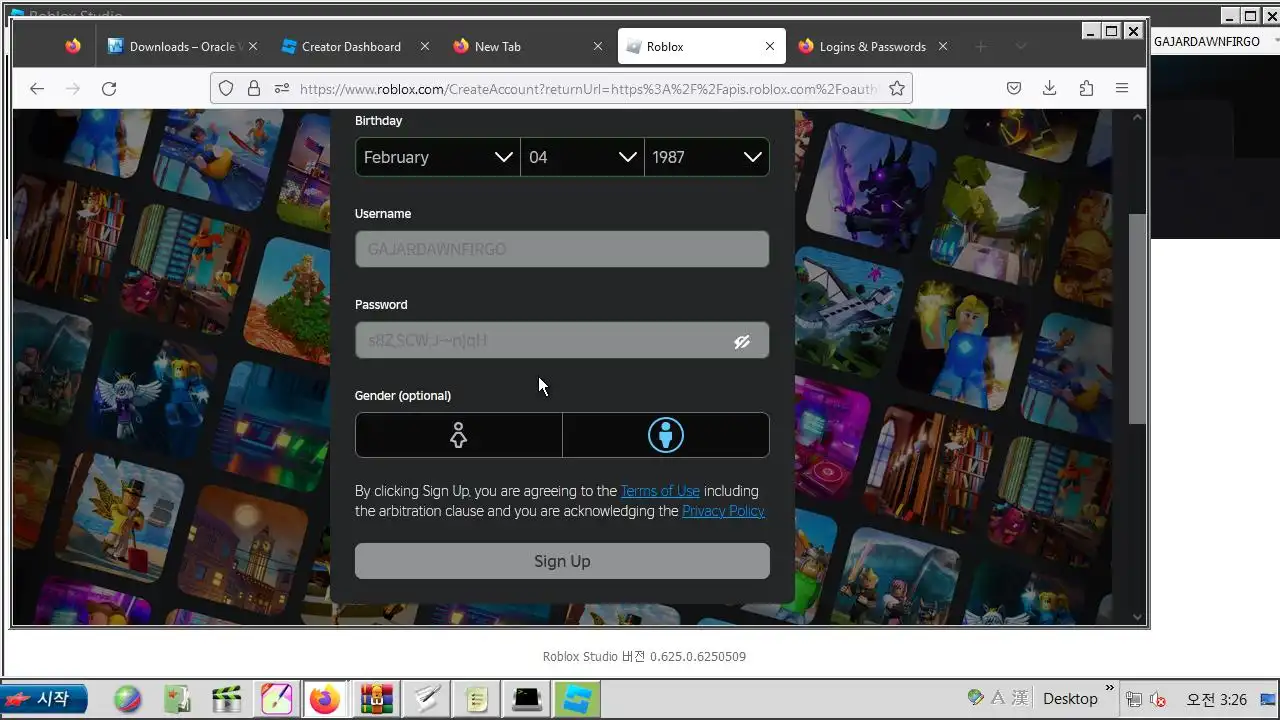Open the terminal console icon in taskbar
The width and height of the screenshot is (1280, 720).
coord(527,699)
